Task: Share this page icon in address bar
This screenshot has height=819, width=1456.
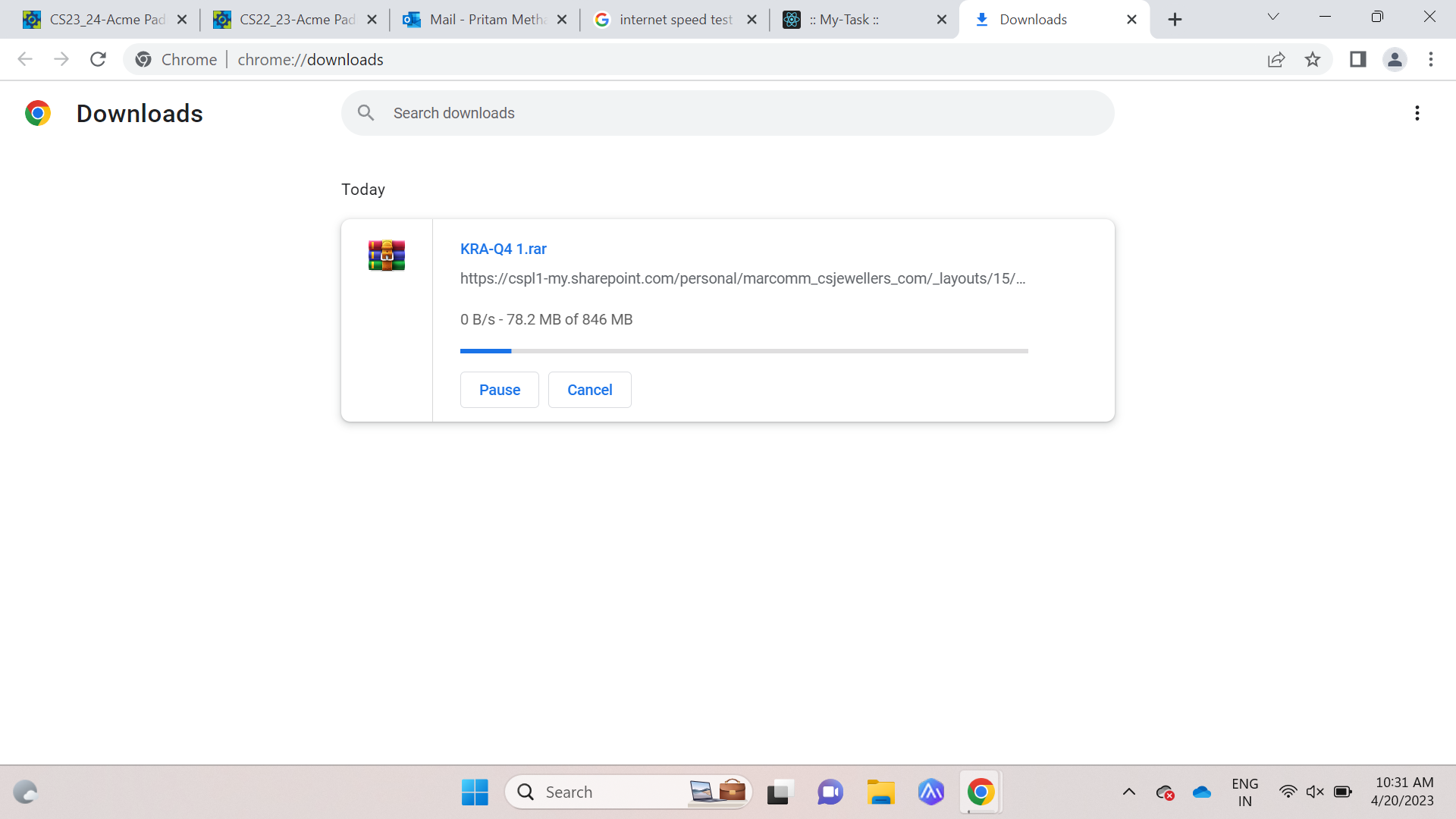Action: click(1276, 59)
